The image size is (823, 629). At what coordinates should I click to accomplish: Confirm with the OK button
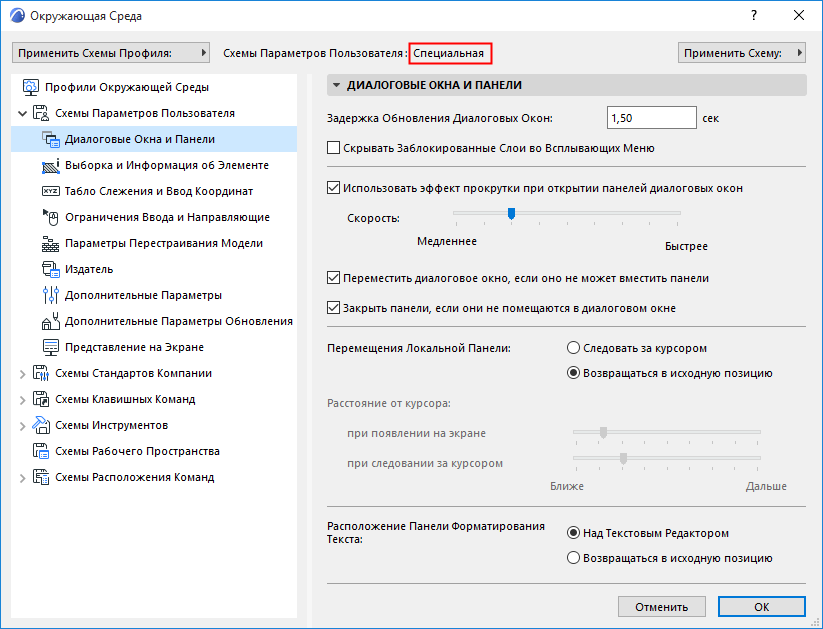(x=762, y=607)
